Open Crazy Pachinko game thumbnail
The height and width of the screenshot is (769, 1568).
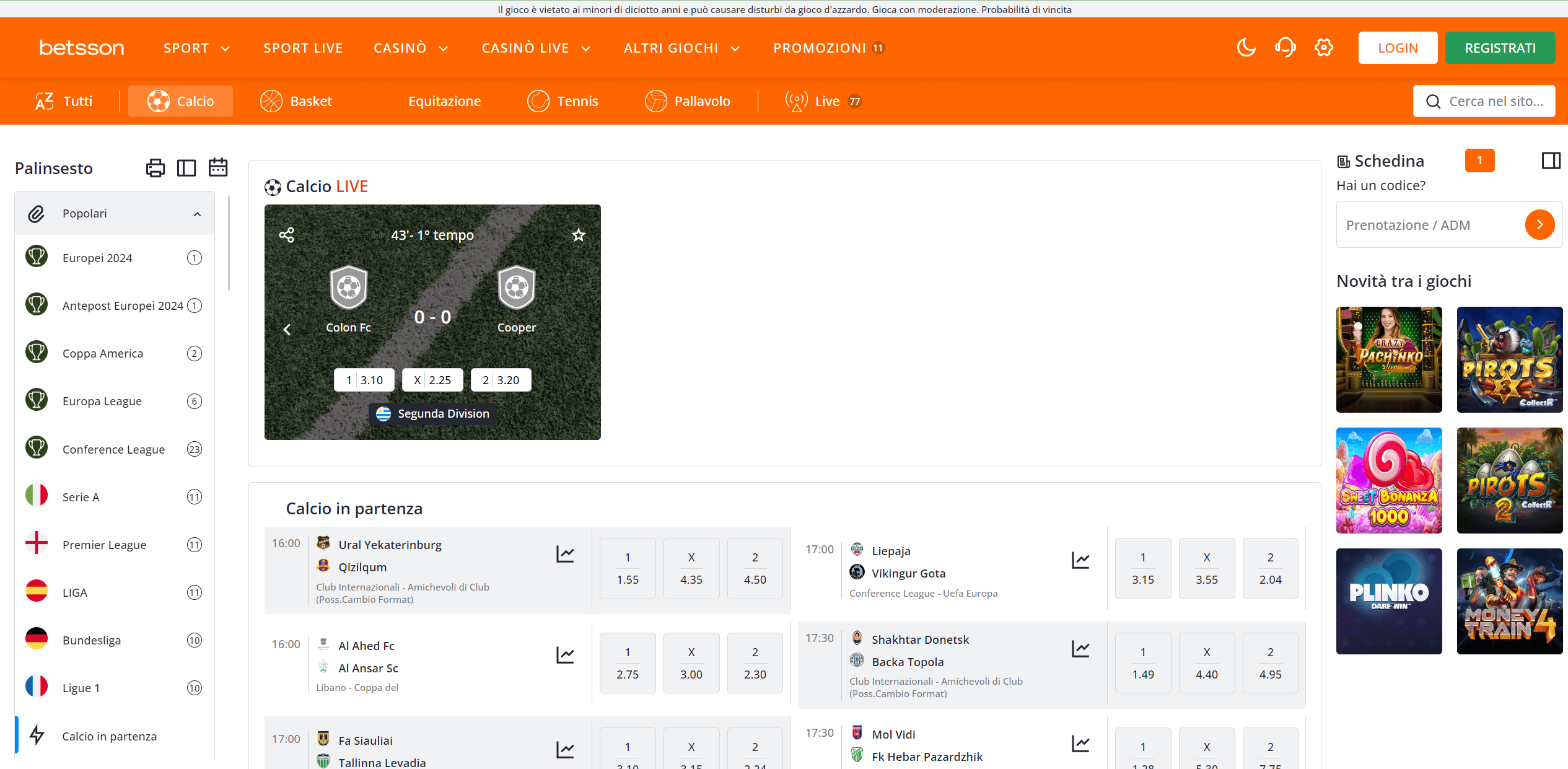pyautogui.click(x=1389, y=359)
